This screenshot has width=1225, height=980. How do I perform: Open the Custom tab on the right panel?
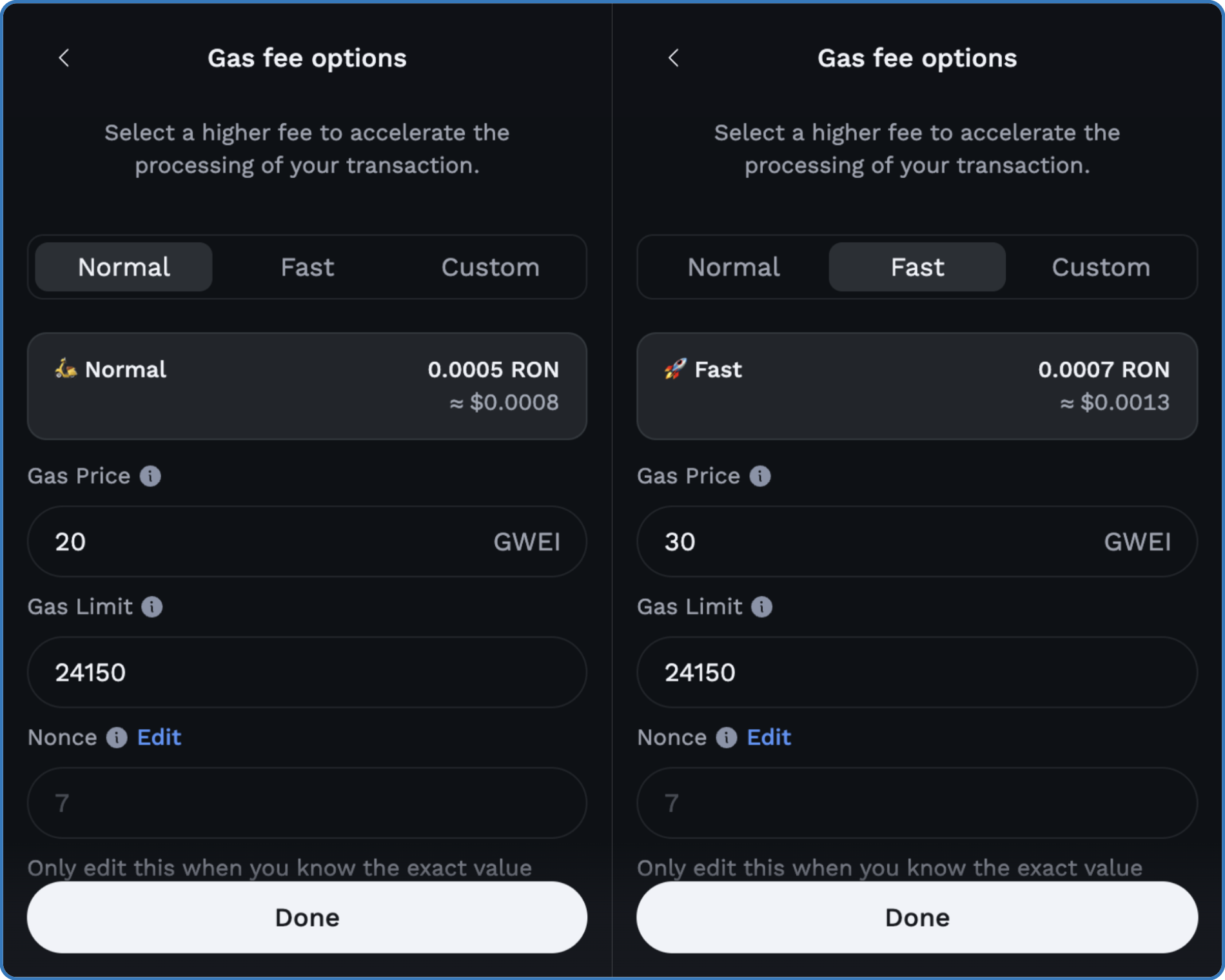1101,267
